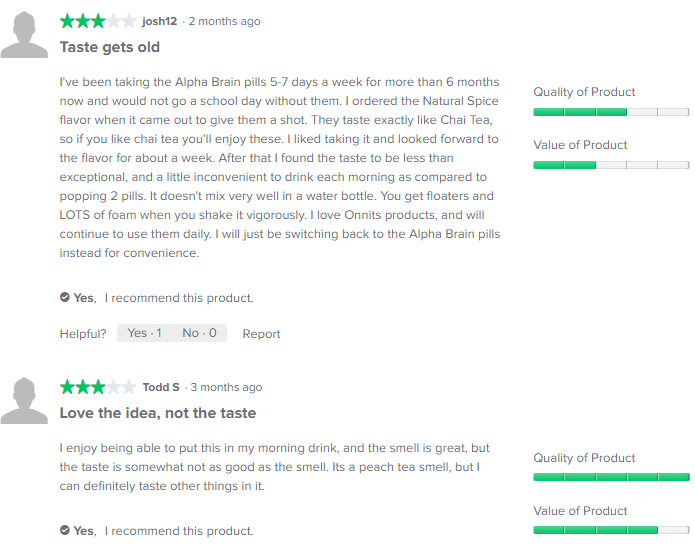Click Todd S reviewer username
This screenshot has width=695, height=545.
161,387
